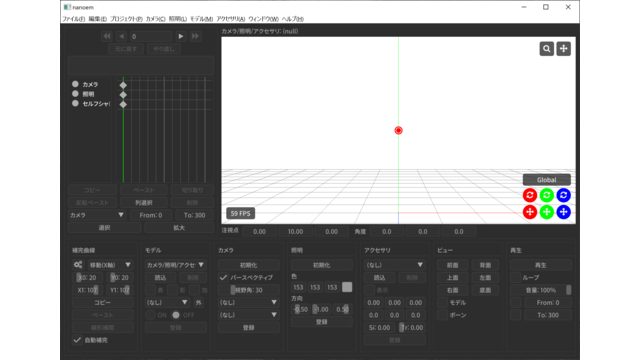Open first (なし) dropdown in カメラ panel
This screenshot has height=360, width=640.
point(249,302)
